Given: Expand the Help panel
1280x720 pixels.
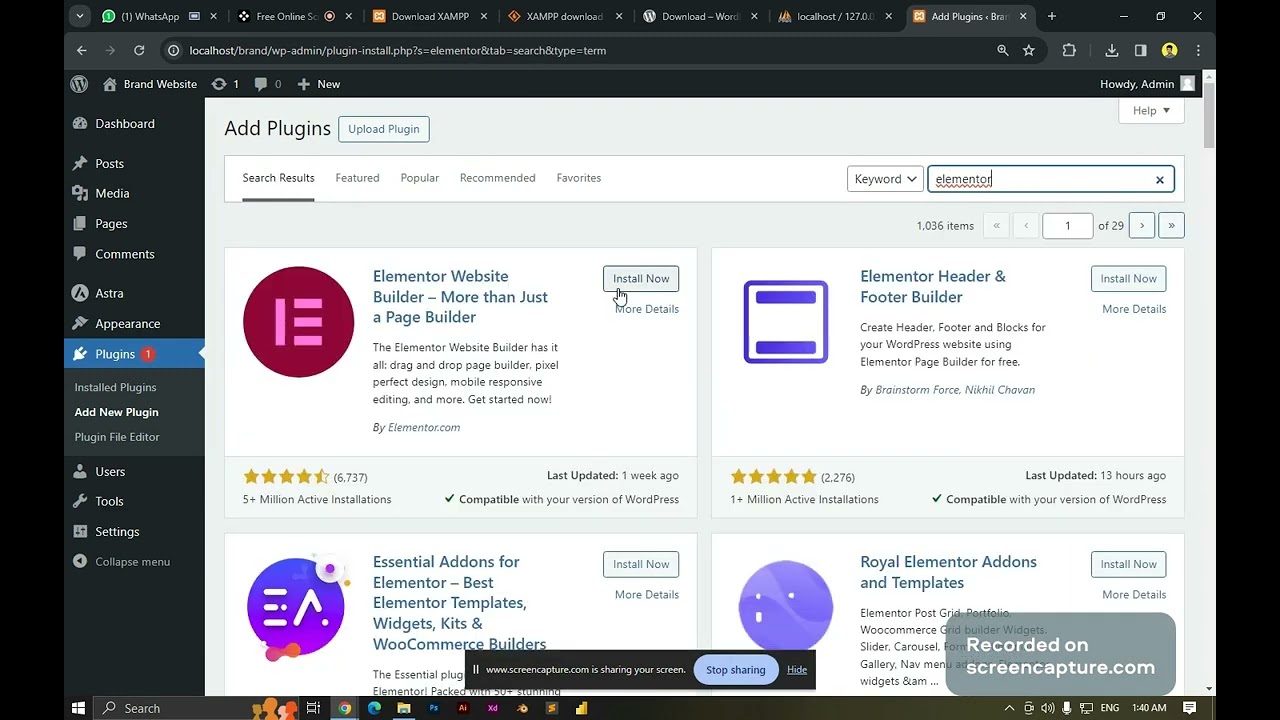Looking at the screenshot, I should (x=1151, y=111).
